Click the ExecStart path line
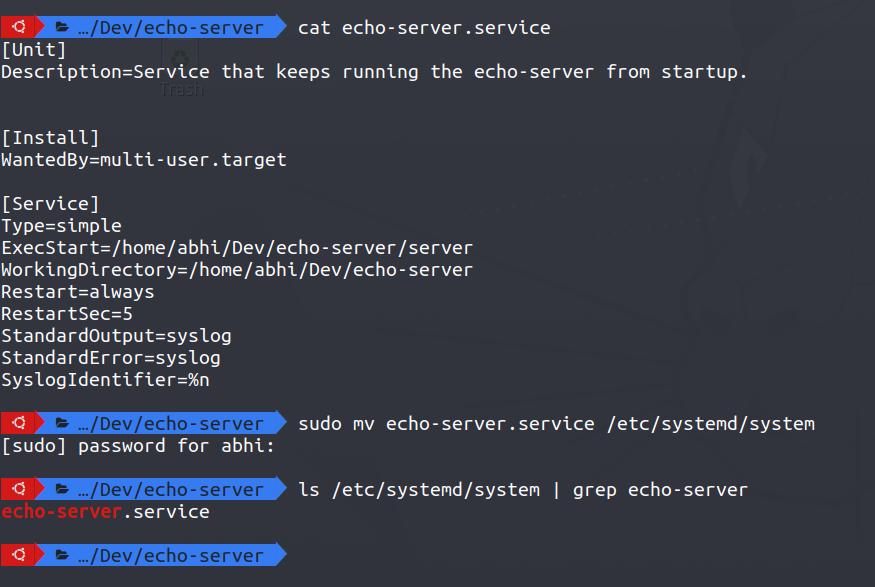 (237, 247)
